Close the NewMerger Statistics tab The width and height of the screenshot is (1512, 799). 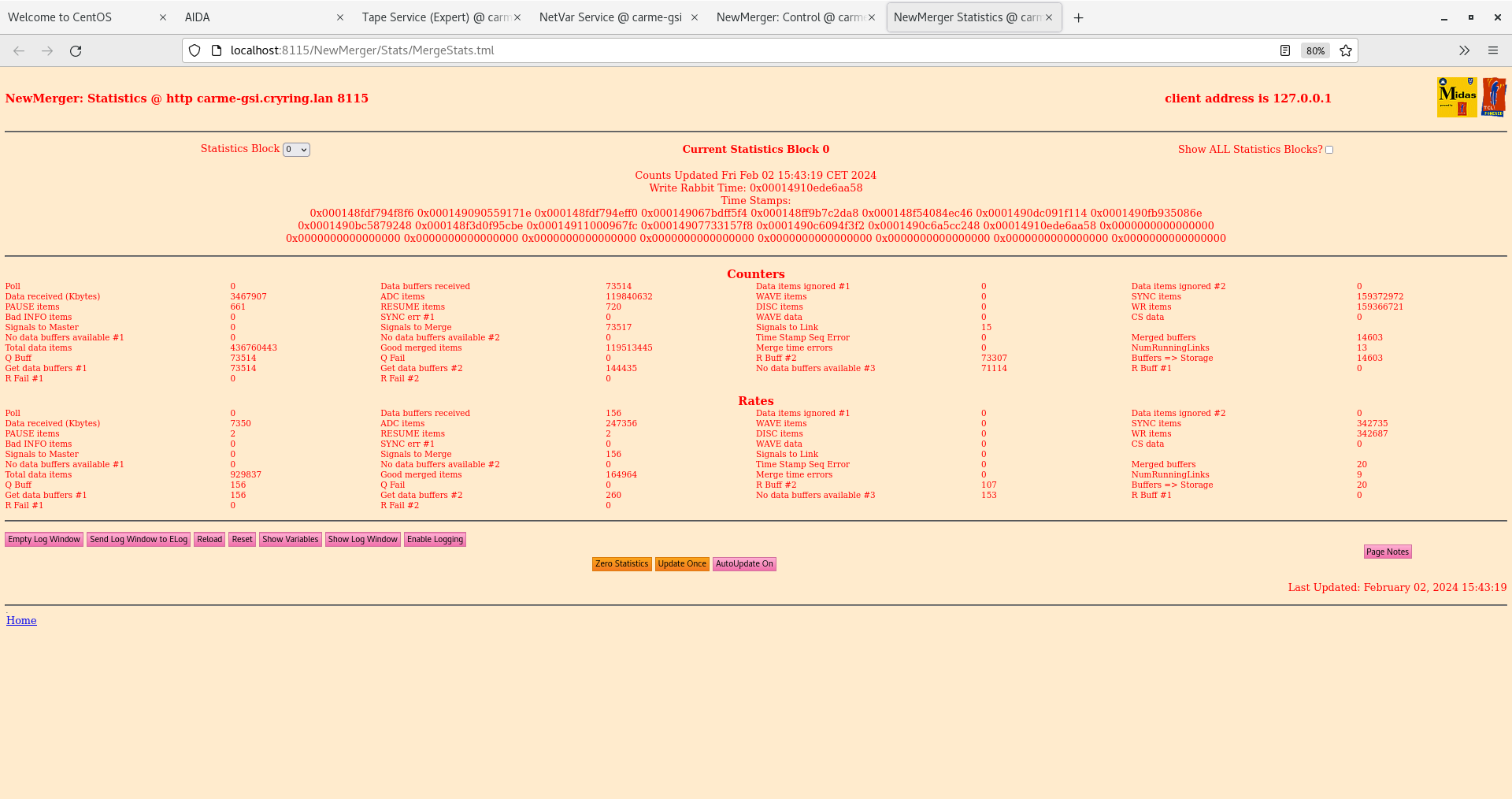(x=1049, y=17)
